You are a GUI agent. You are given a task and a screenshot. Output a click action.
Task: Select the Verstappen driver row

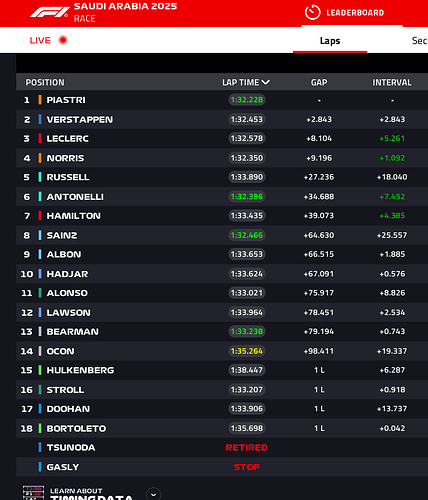[222, 119]
